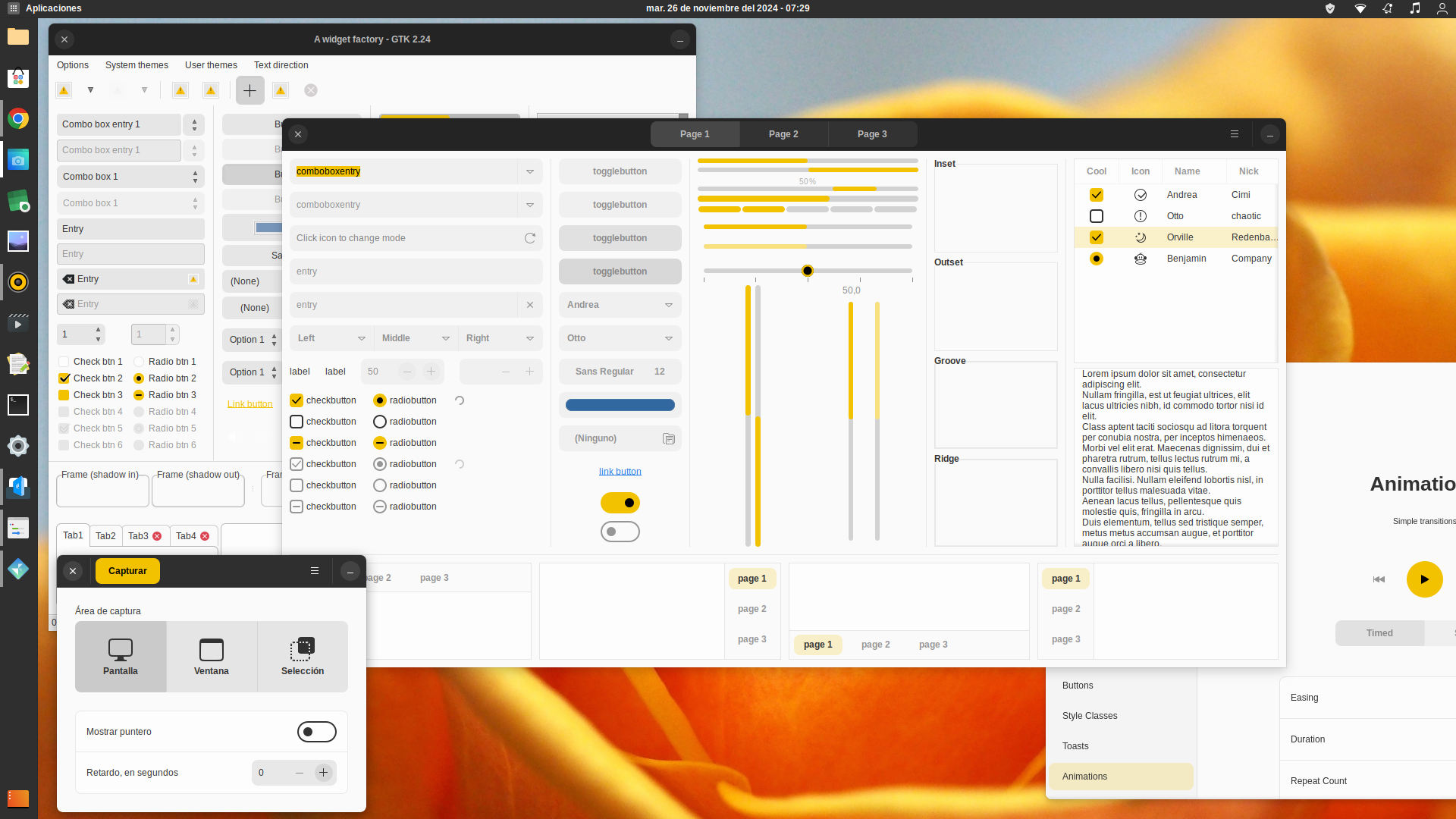
Task: Click the plus toolbar button in GTK 2.24 window
Action: click(x=249, y=90)
